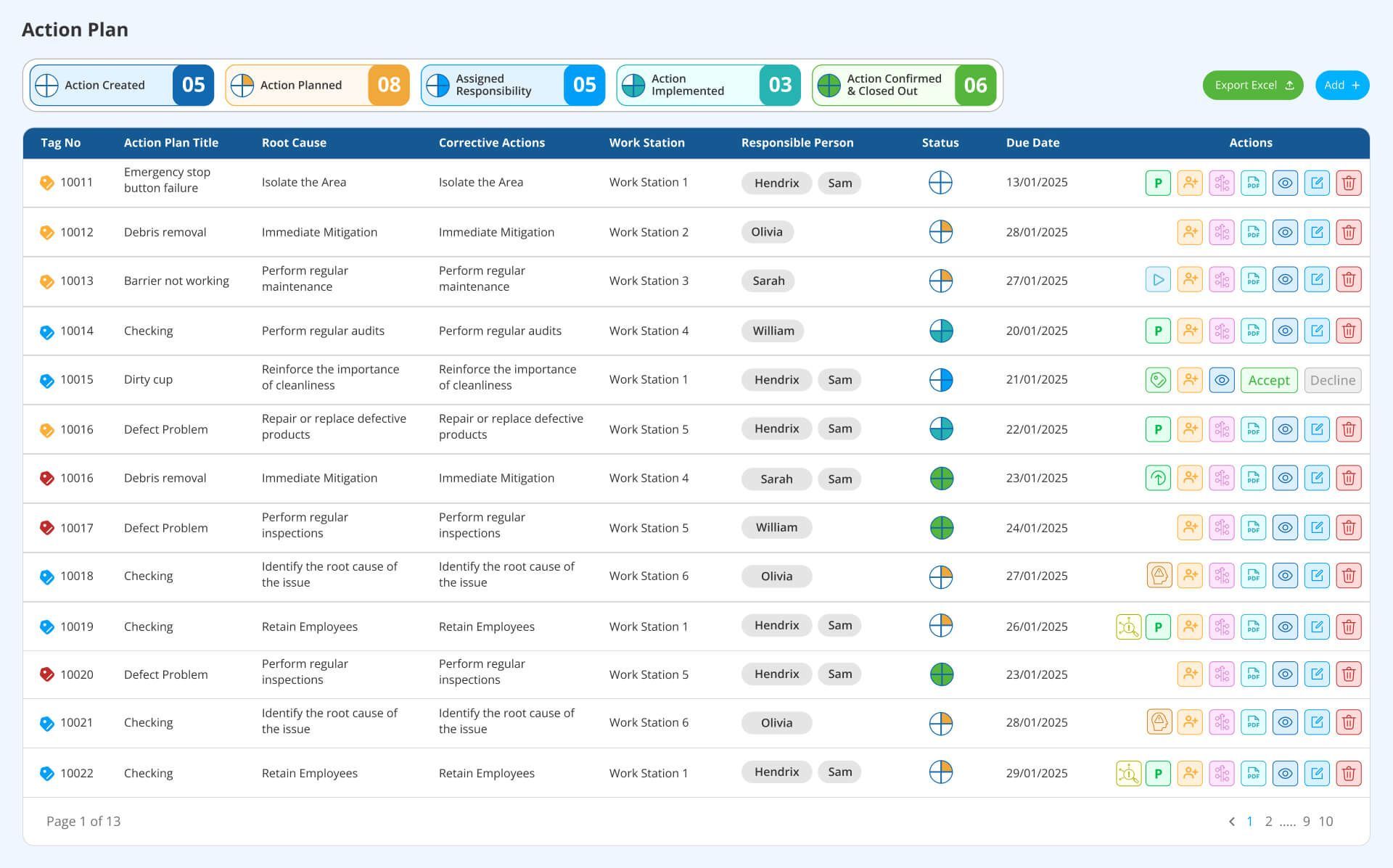1393x868 pixels.
Task: Click the green upload icon on row 10016
Action: pyautogui.click(x=1159, y=478)
